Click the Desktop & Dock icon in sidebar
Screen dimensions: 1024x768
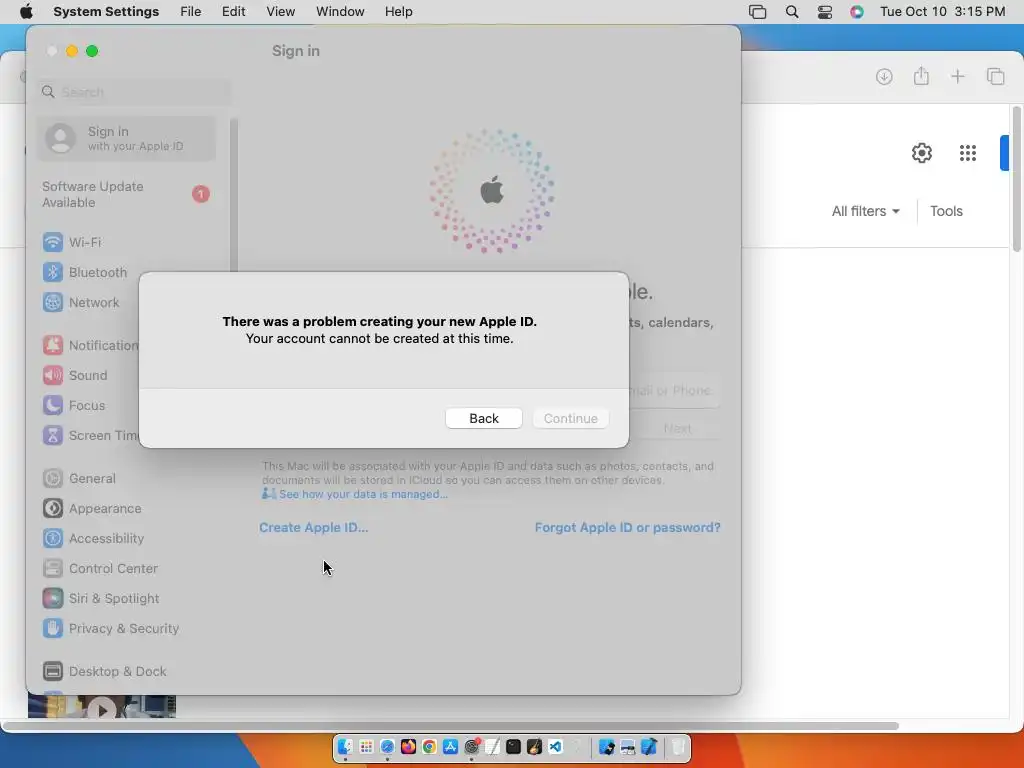click(53, 671)
